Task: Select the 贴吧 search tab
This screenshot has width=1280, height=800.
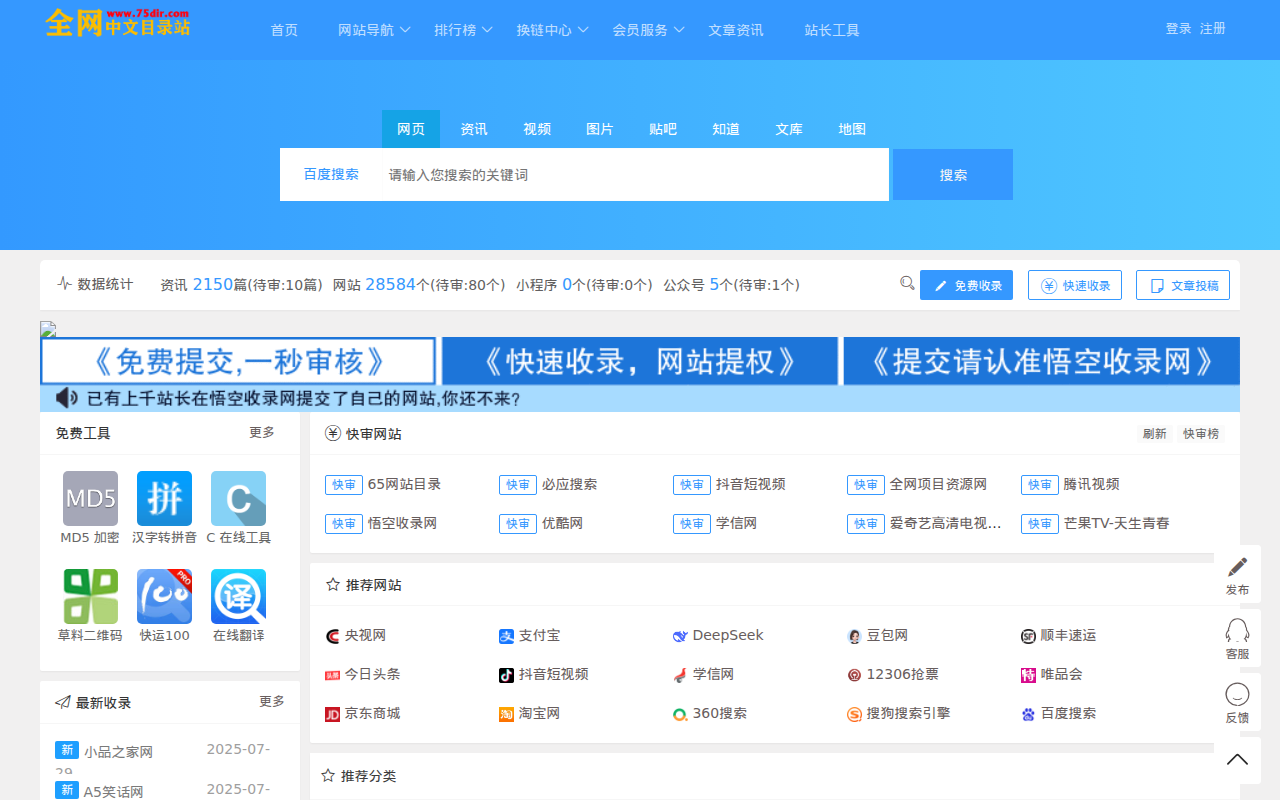Action: [x=663, y=129]
